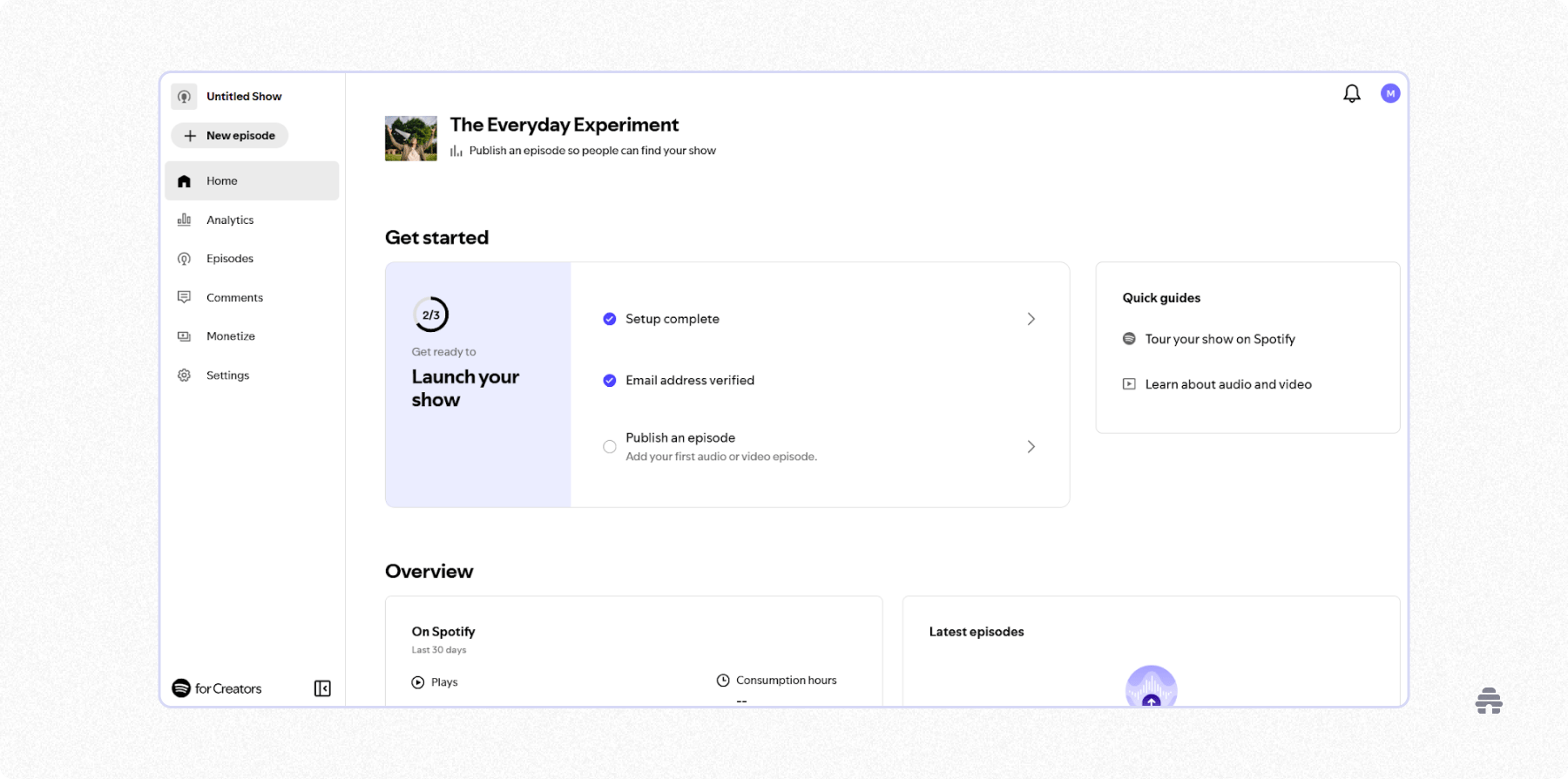The height and width of the screenshot is (779, 1568).
Task: Click the Plays metric label
Action: pos(444,682)
